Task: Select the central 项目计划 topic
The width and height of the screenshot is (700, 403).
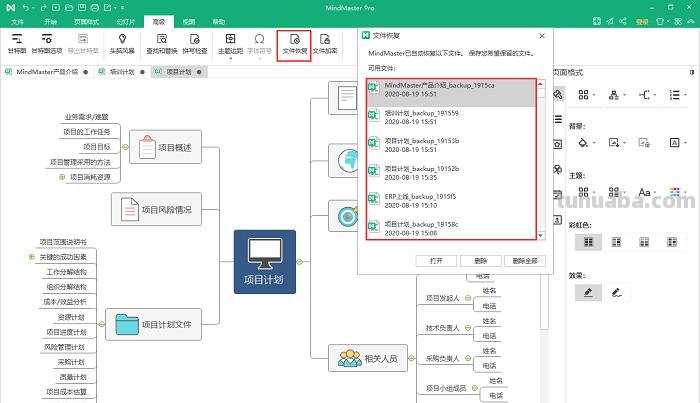Action: tap(265, 262)
